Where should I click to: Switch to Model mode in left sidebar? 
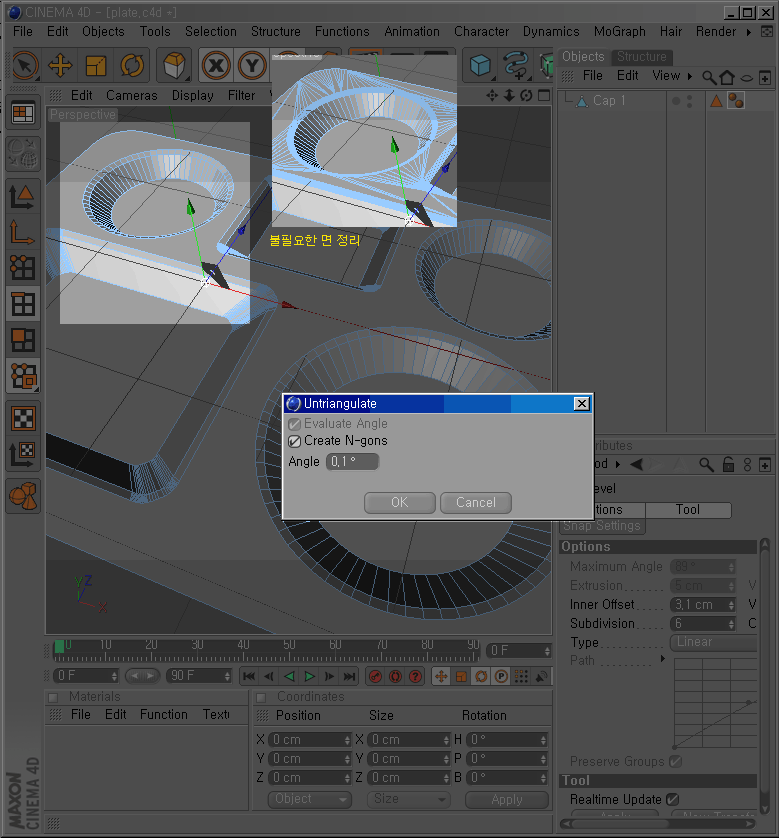[23, 196]
